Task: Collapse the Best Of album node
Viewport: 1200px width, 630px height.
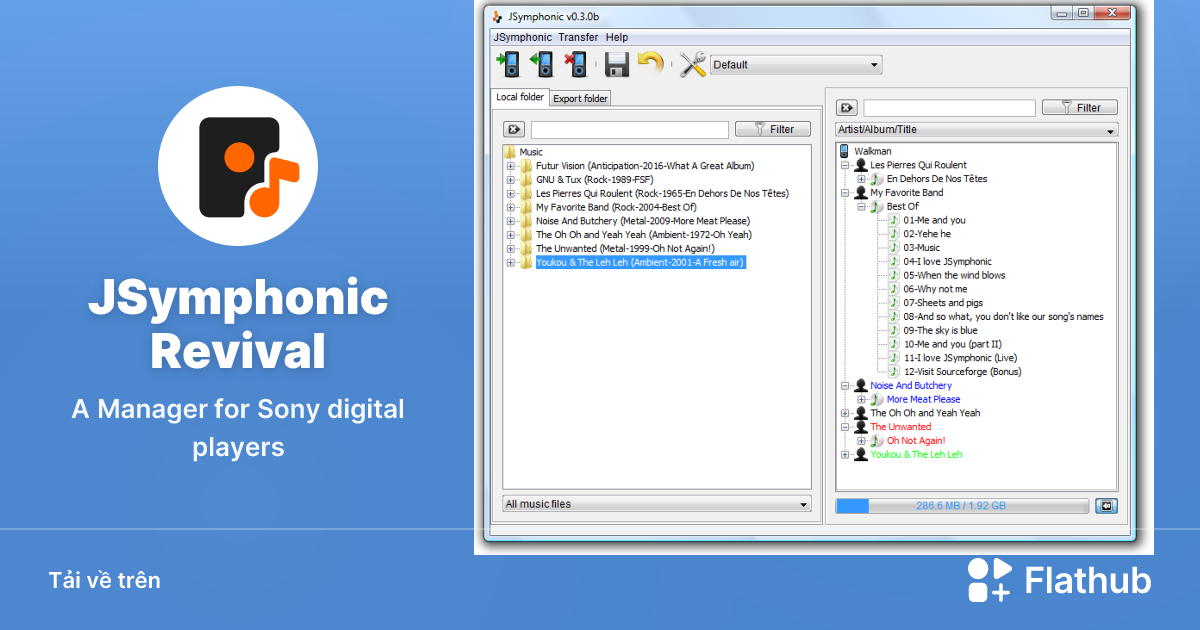Action: coord(861,206)
